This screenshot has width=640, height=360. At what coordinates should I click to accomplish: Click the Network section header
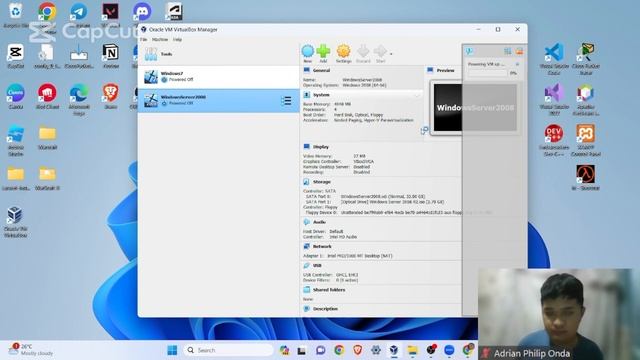click(322, 247)
